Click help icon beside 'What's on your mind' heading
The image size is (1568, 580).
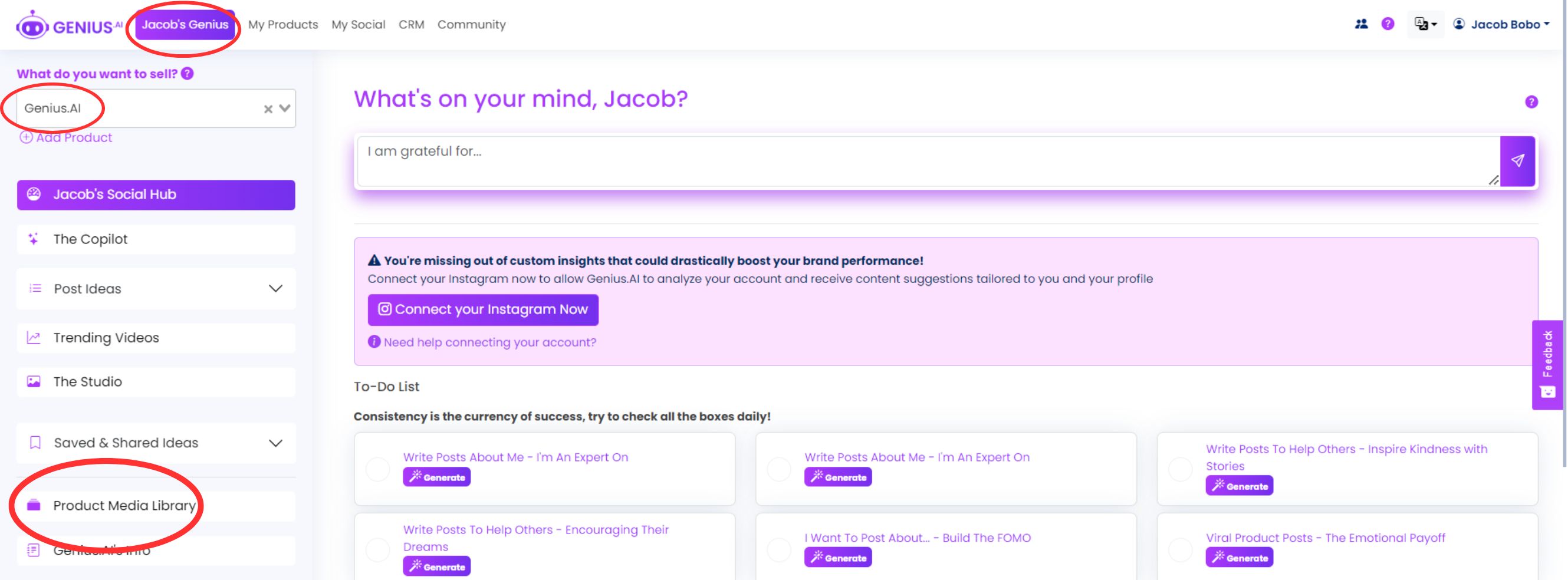coord(1531,101)
